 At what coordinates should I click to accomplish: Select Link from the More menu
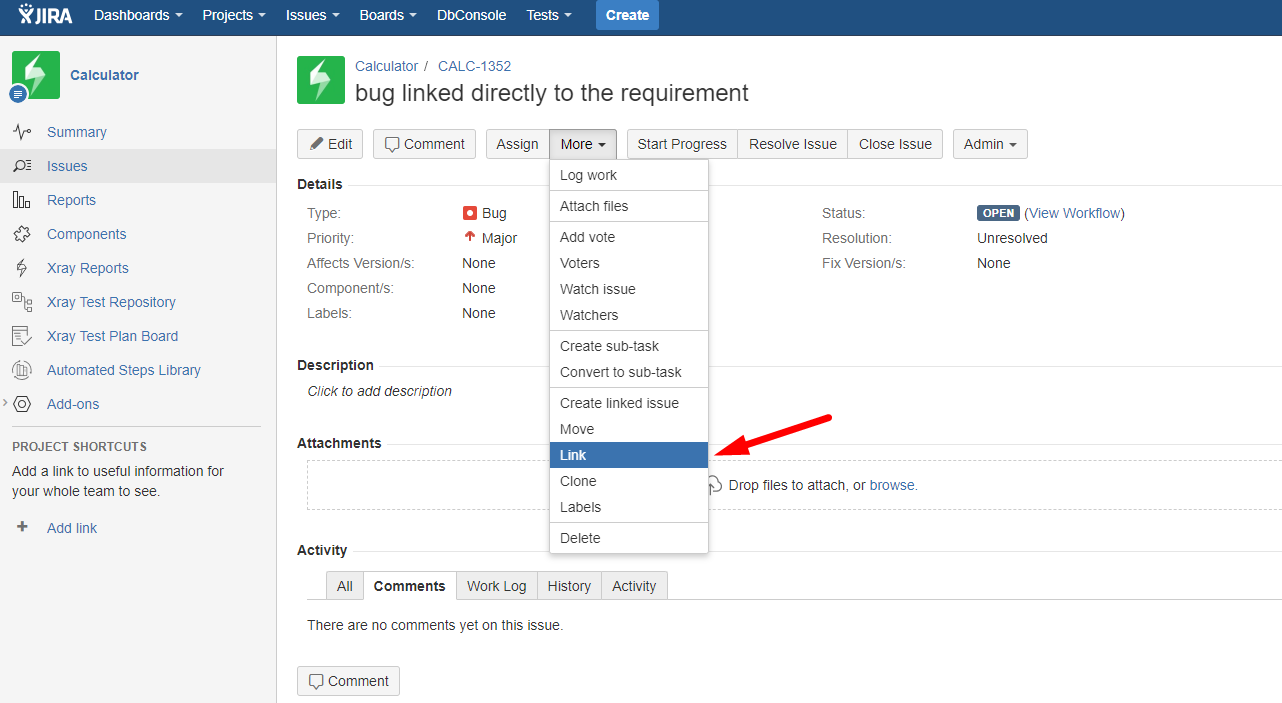[x=629, y=455]
